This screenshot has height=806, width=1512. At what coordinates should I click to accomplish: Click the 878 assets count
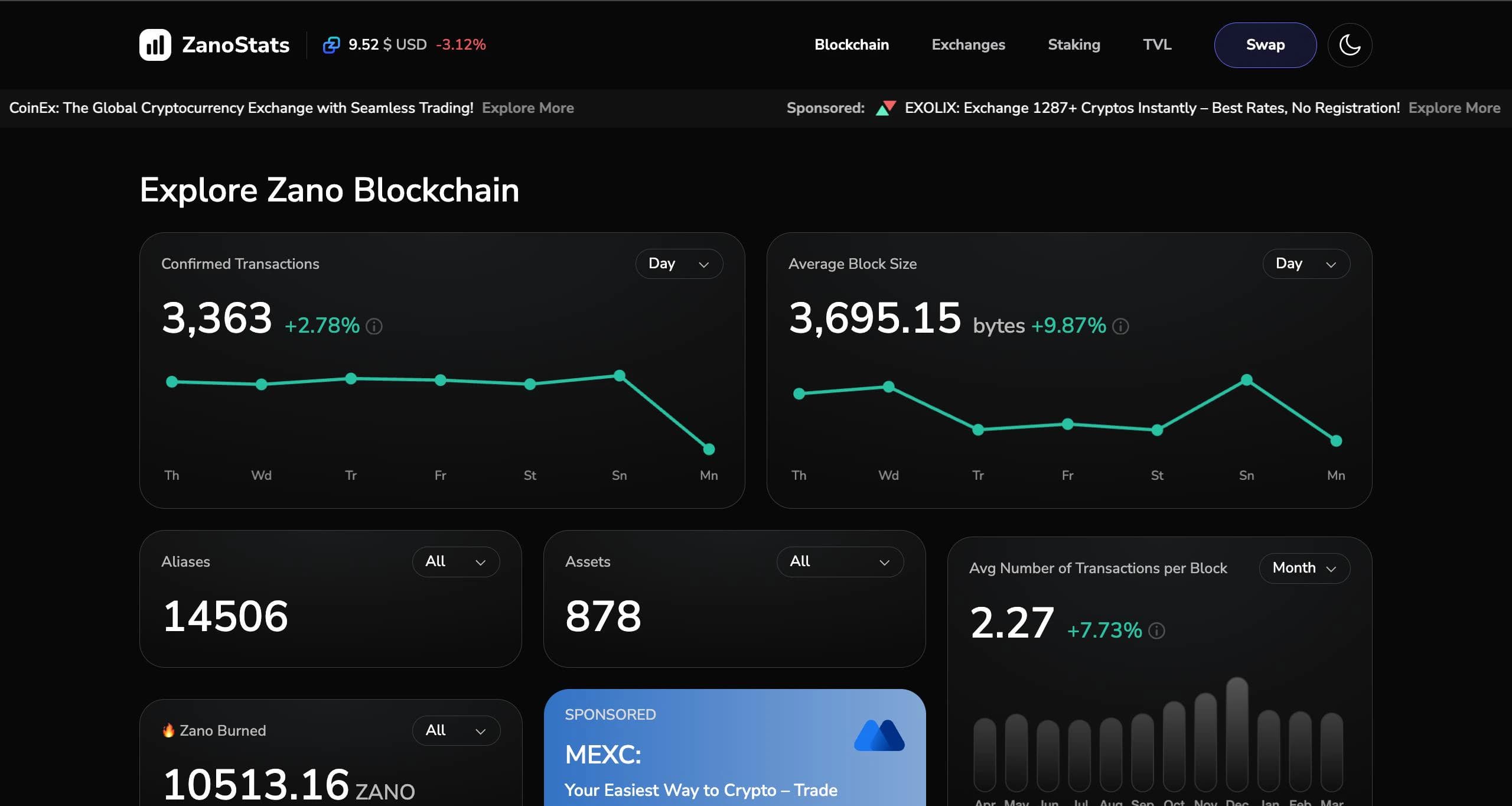[x=603, y=616]
